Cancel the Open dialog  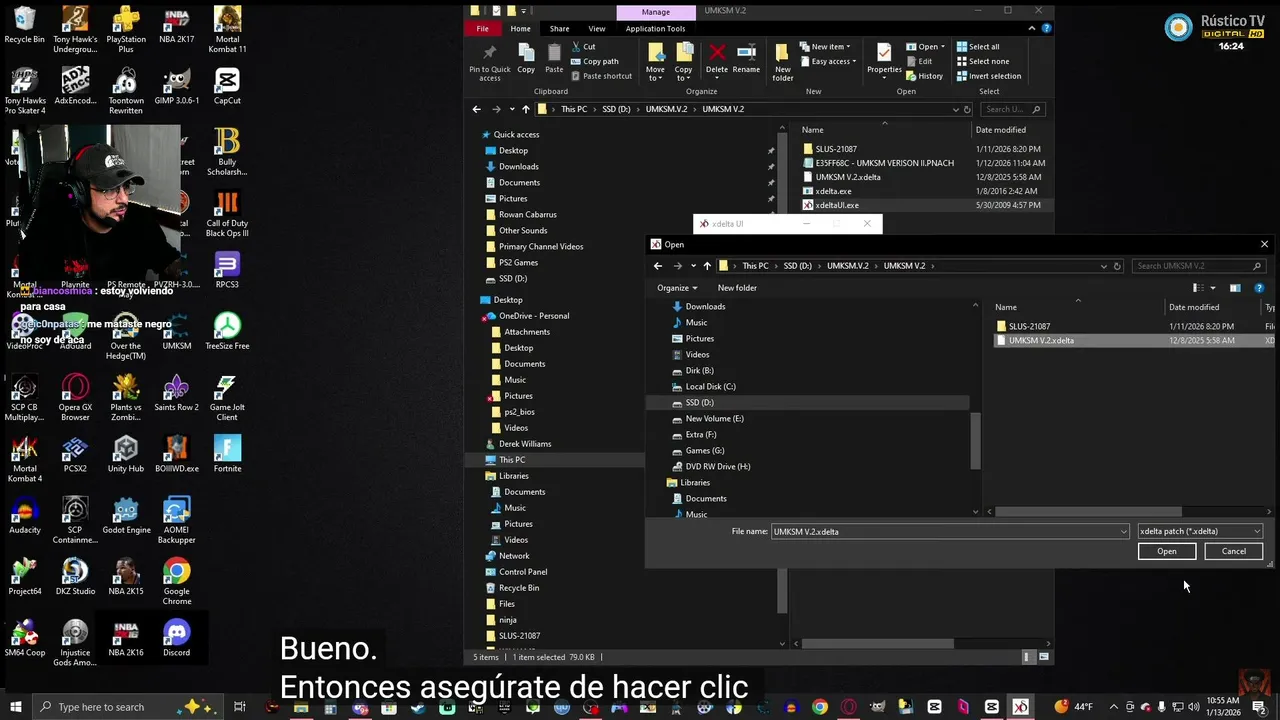pyautogui.click(x=1234, y=551)
